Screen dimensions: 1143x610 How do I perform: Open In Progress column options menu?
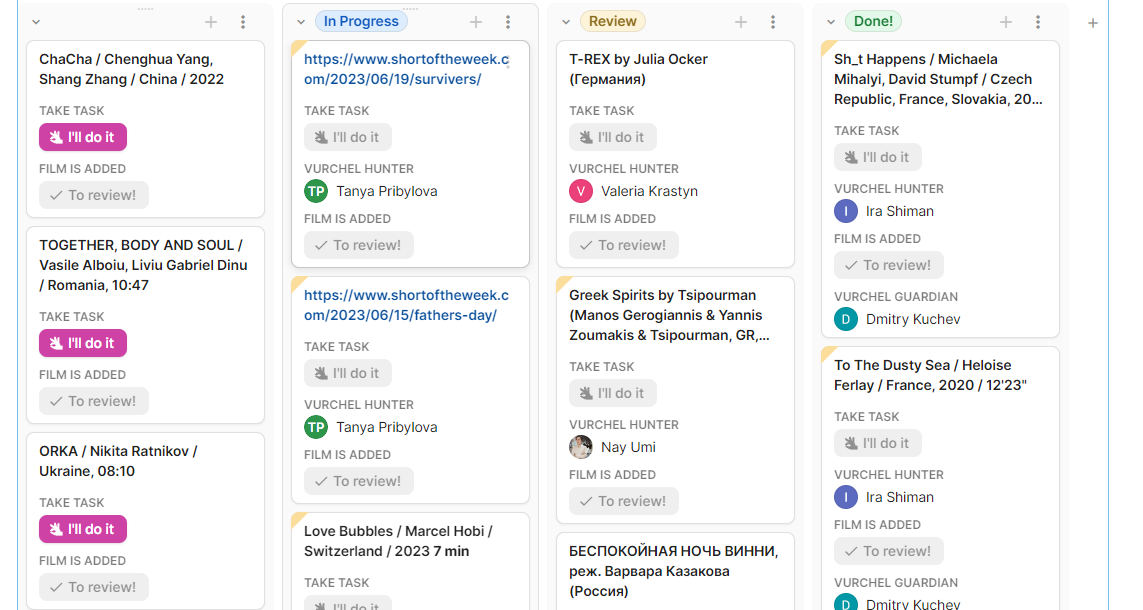pos(508,22)
